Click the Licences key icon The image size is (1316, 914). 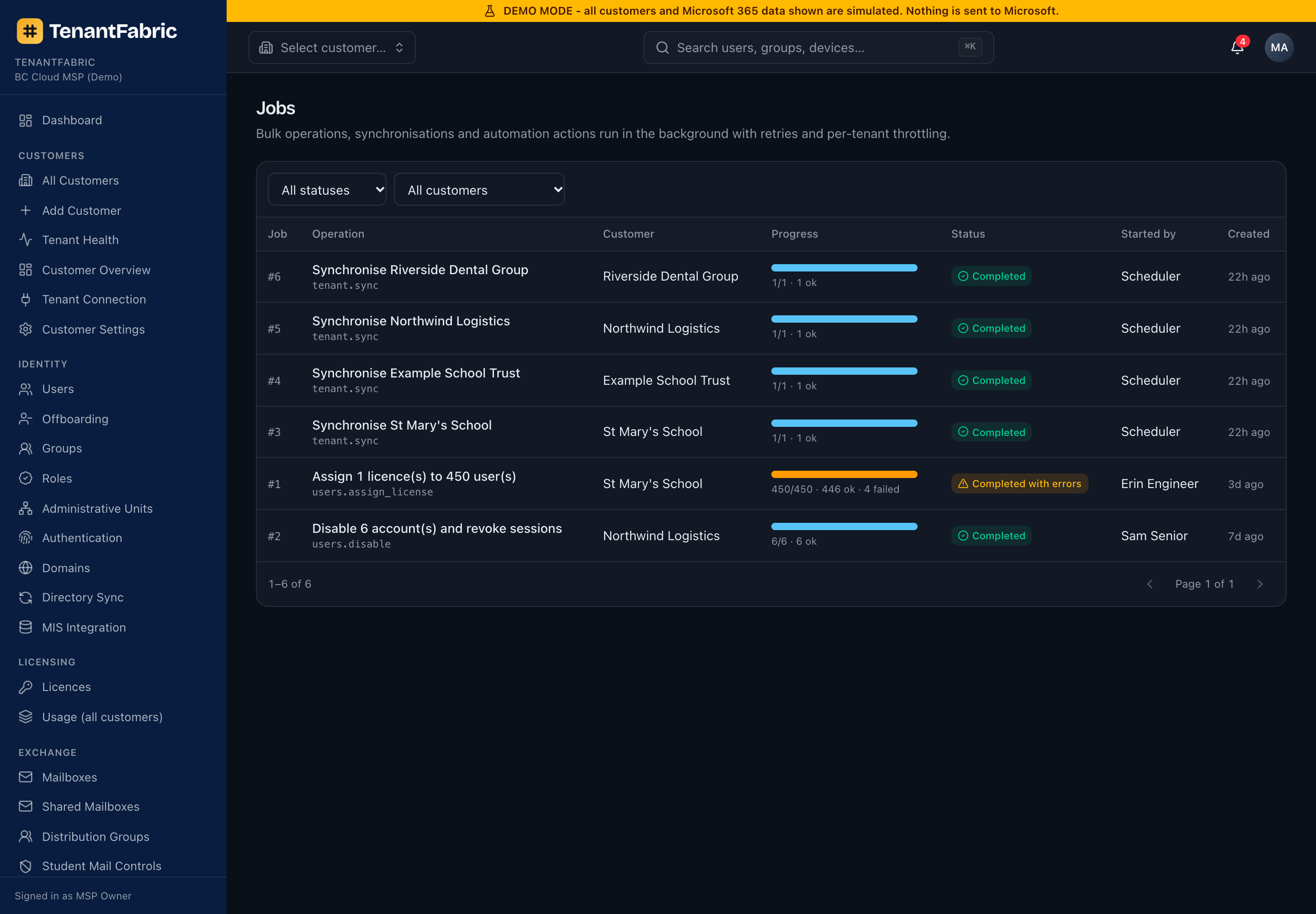tap(25, 687)
